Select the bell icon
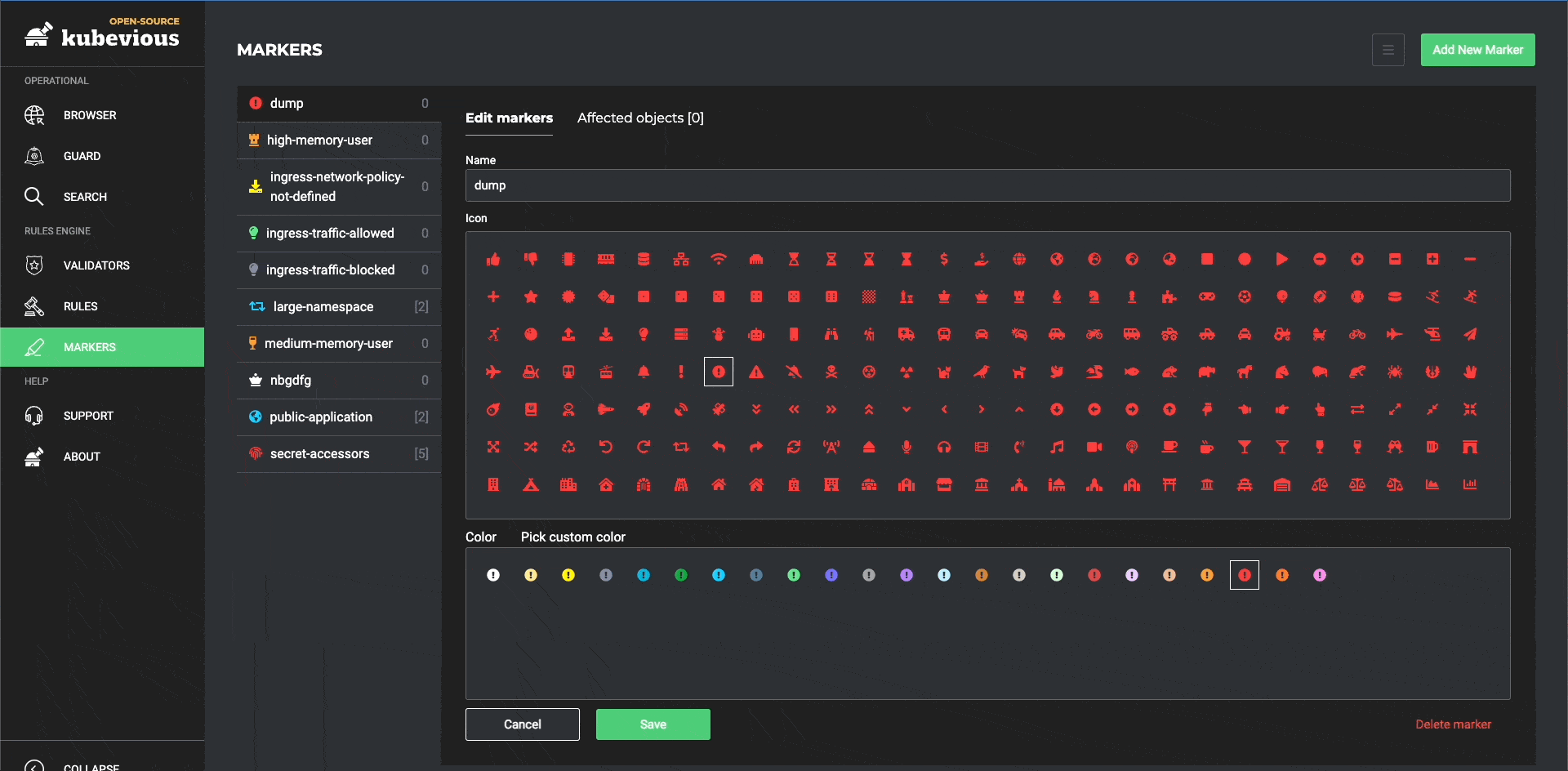 pyautogui.click(x=644, y=372)
